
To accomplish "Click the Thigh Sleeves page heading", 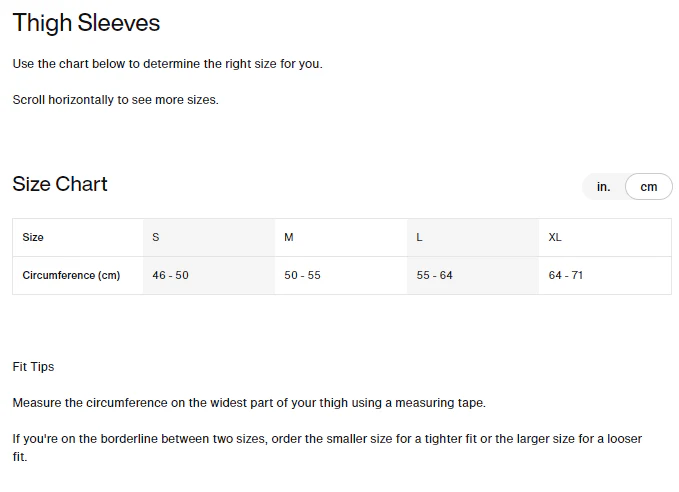I will 86,23.
